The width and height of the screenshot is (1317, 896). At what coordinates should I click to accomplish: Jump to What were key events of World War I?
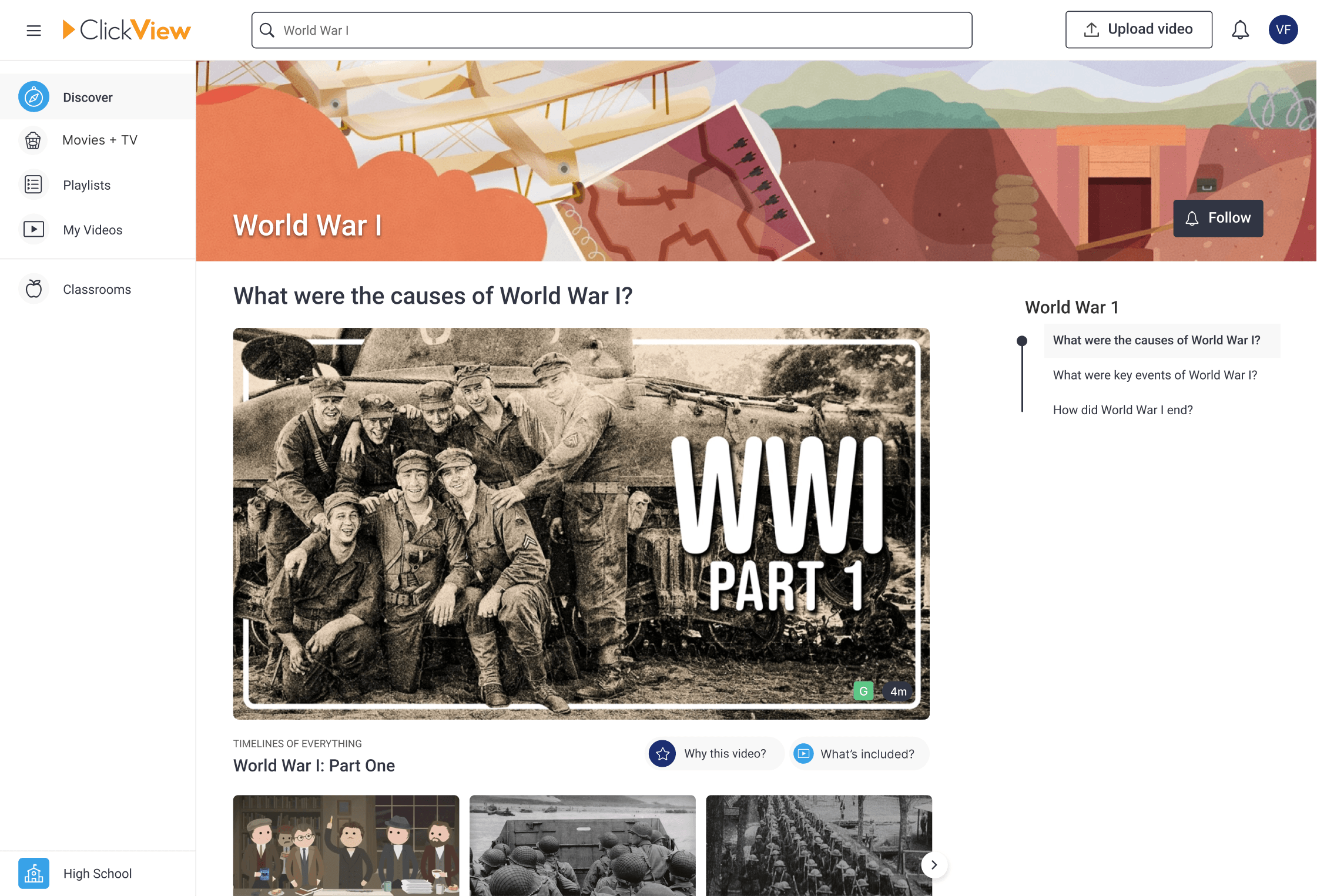pos(1155,375)
